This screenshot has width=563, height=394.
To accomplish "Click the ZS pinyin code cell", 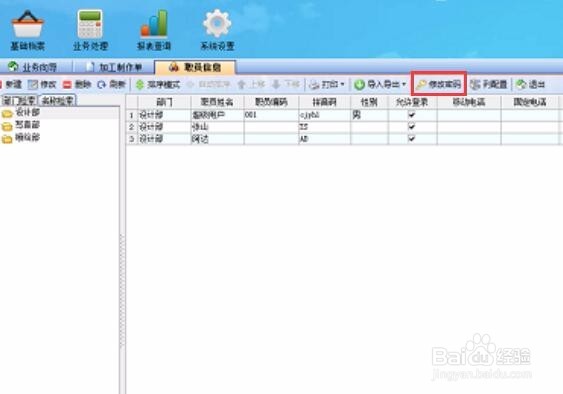I will pyautogui.click(x=324, y=127).
